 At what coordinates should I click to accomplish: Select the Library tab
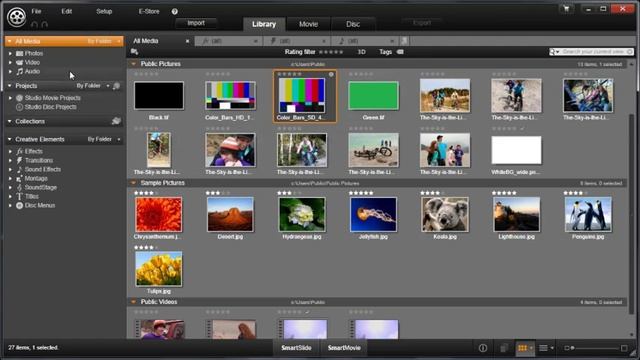coord(264,24)
